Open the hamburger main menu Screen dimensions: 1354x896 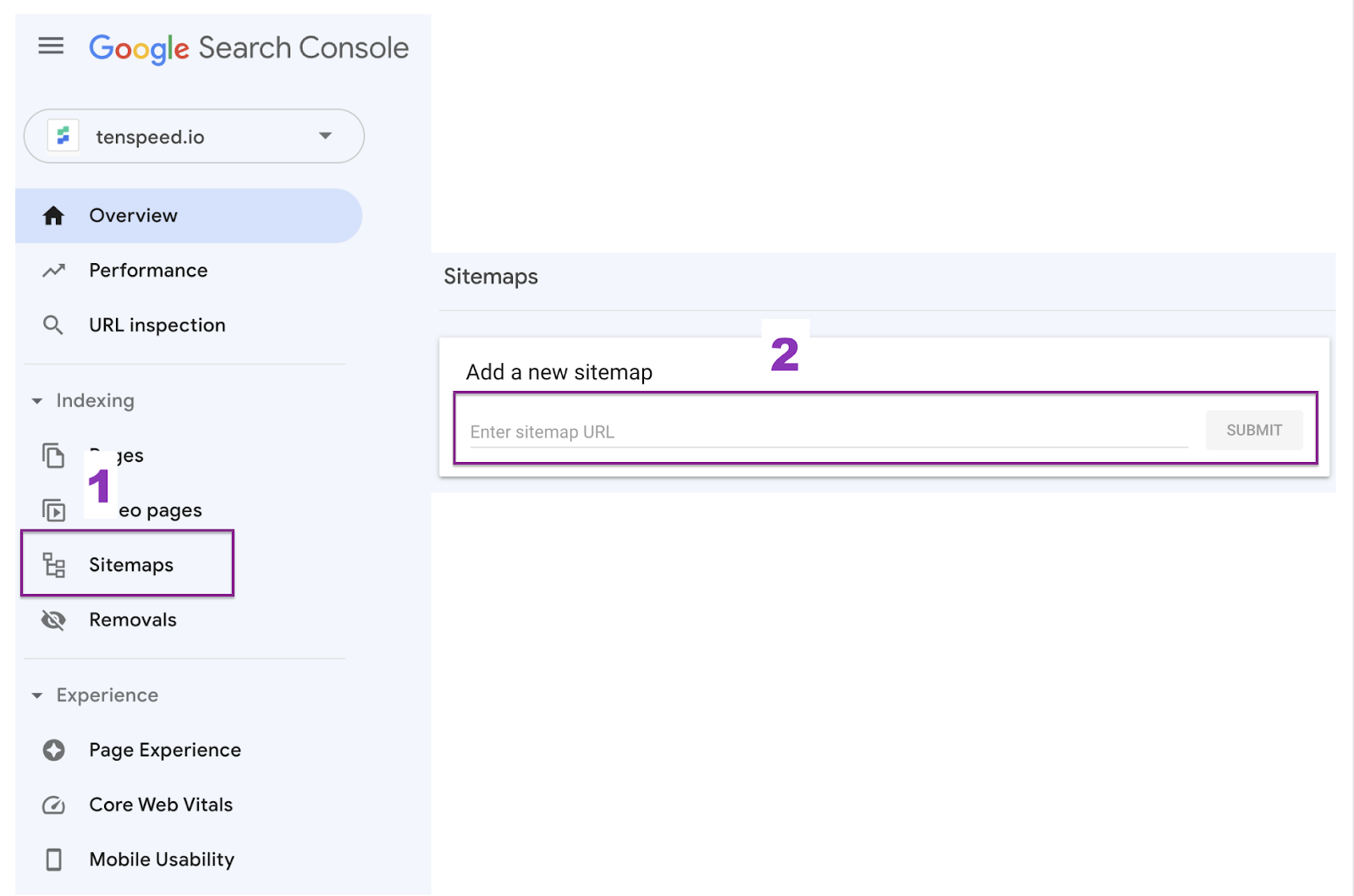point(51,46)
